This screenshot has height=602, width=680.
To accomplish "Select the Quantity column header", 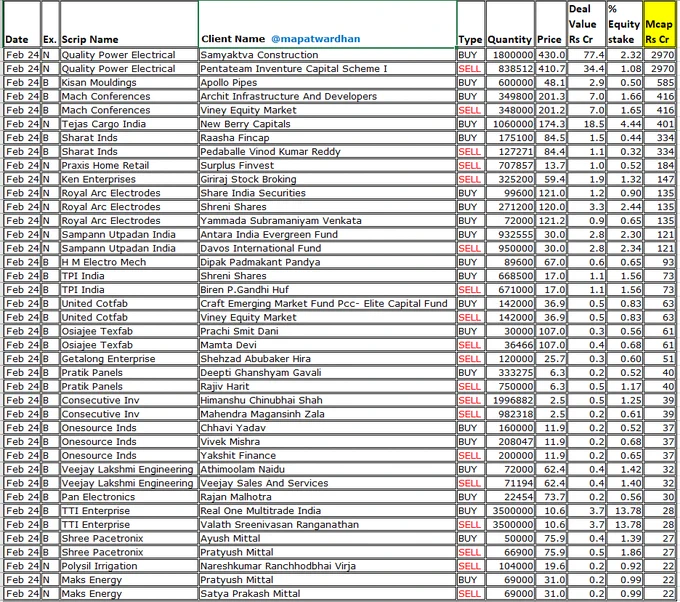I will click(510, 24).
